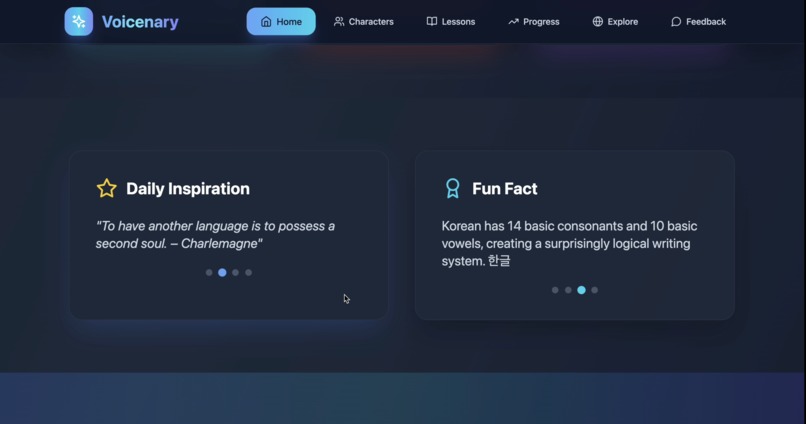Click the Charlemagne quote text
806x424 pixels.
click(x=215, y=234)
